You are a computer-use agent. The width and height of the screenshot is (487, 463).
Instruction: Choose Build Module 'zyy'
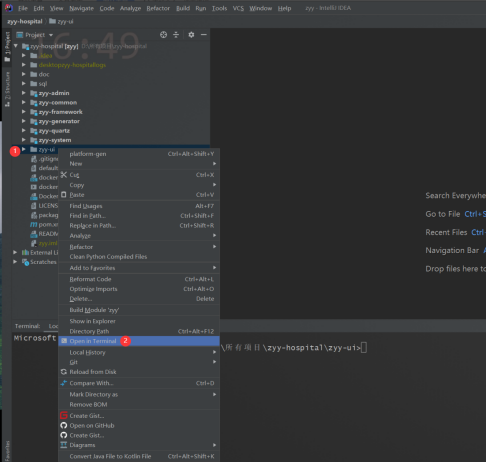click(x=139, y=310)
